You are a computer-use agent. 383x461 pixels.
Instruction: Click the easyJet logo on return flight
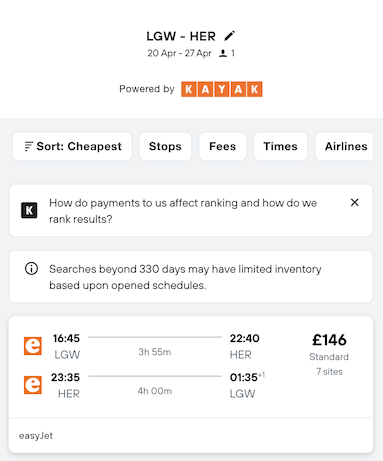[x=33, y=385]
